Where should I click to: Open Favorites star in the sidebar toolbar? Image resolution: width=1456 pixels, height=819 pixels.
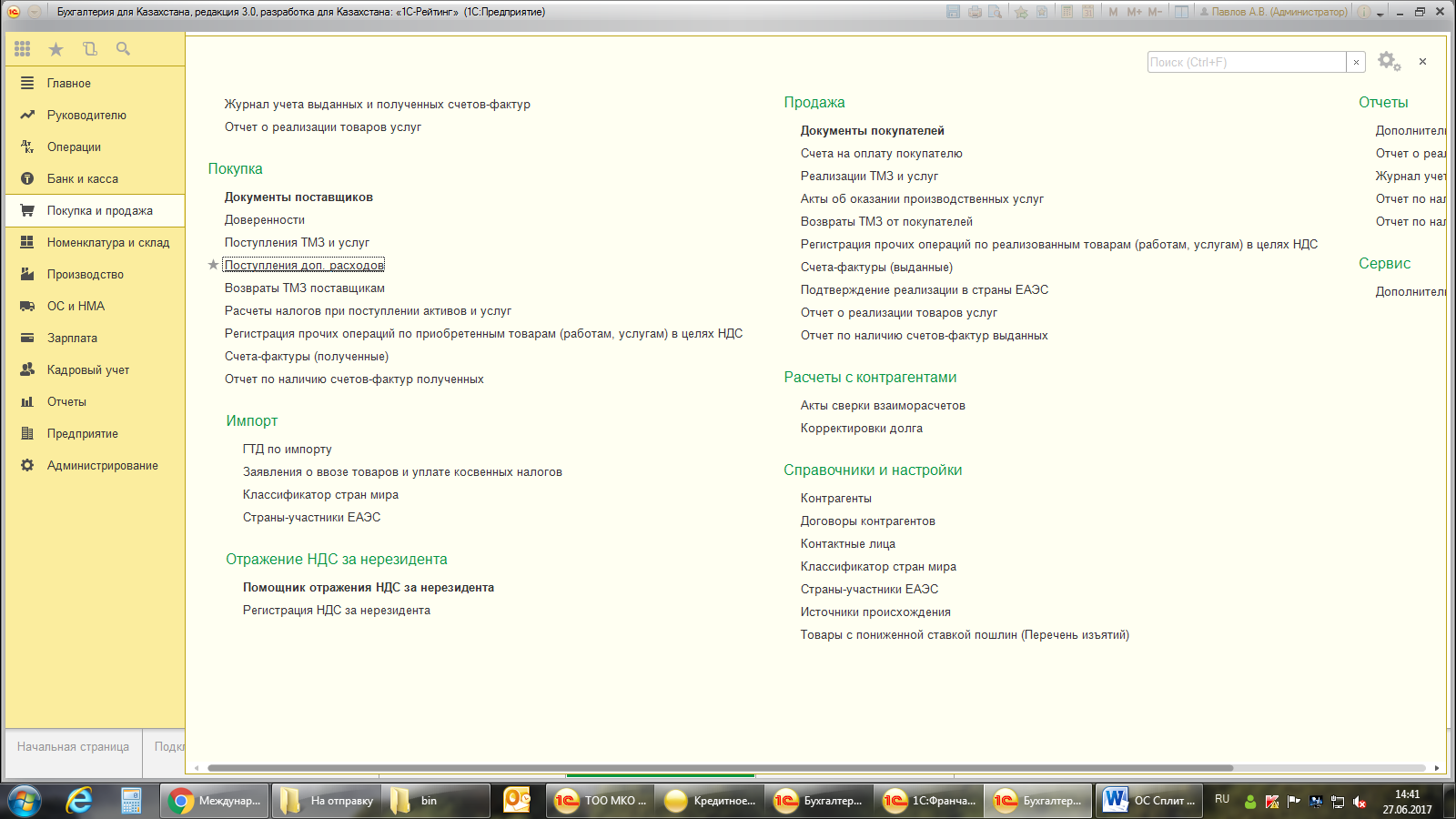pyautogui.click(x=56, y=49)
